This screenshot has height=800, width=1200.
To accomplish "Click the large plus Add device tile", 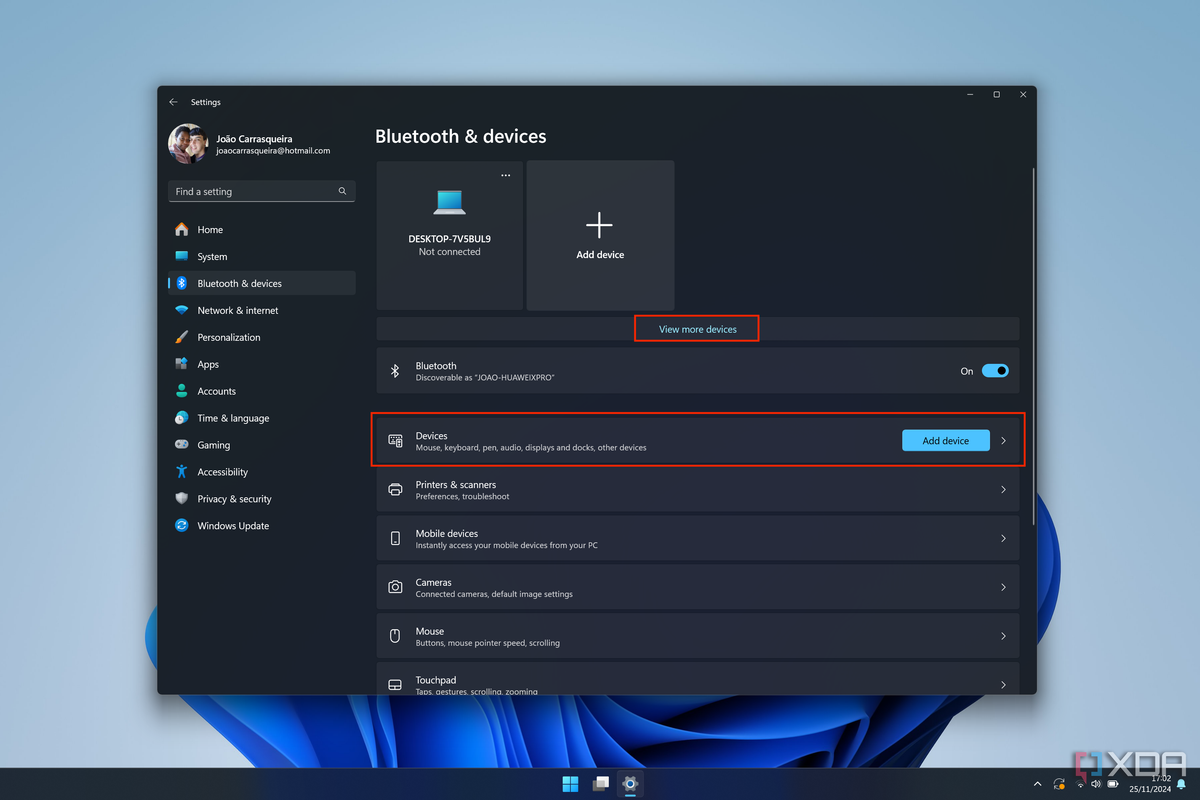I will 600,235.
